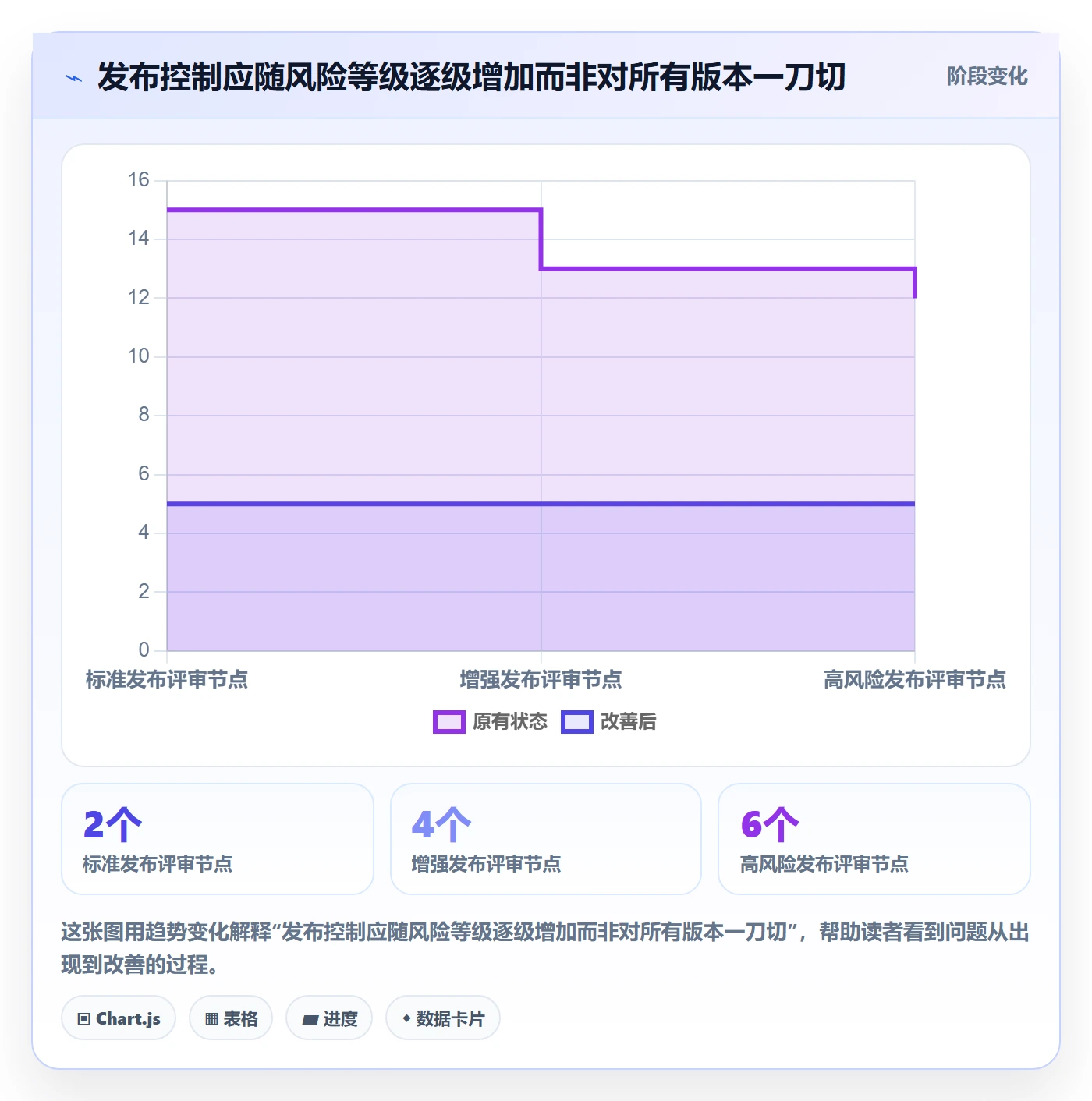Click the 原有状态 legend label
Image resolution: width=1092 pixels, height=1101 pixels.
(510, 722)
